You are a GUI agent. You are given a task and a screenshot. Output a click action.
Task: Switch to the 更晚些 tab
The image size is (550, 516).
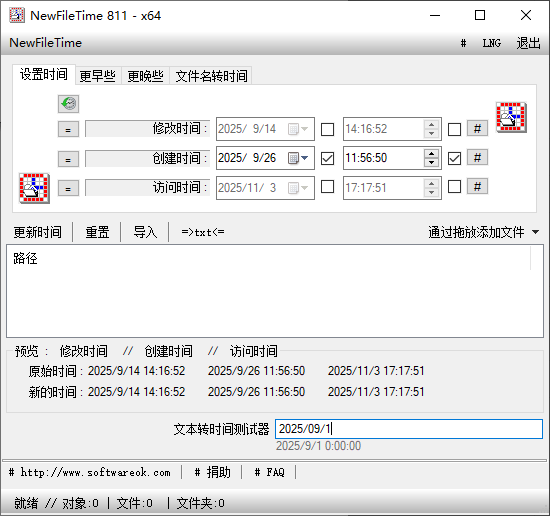146,76
